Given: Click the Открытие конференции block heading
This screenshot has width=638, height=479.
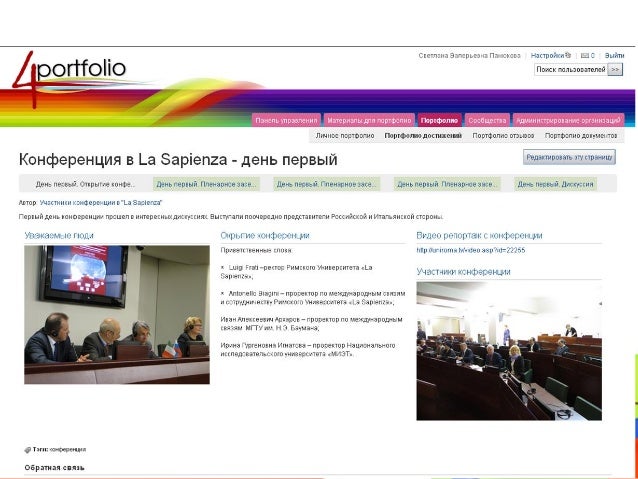Looking at the screenshot, I should click(x=265, y=236).
